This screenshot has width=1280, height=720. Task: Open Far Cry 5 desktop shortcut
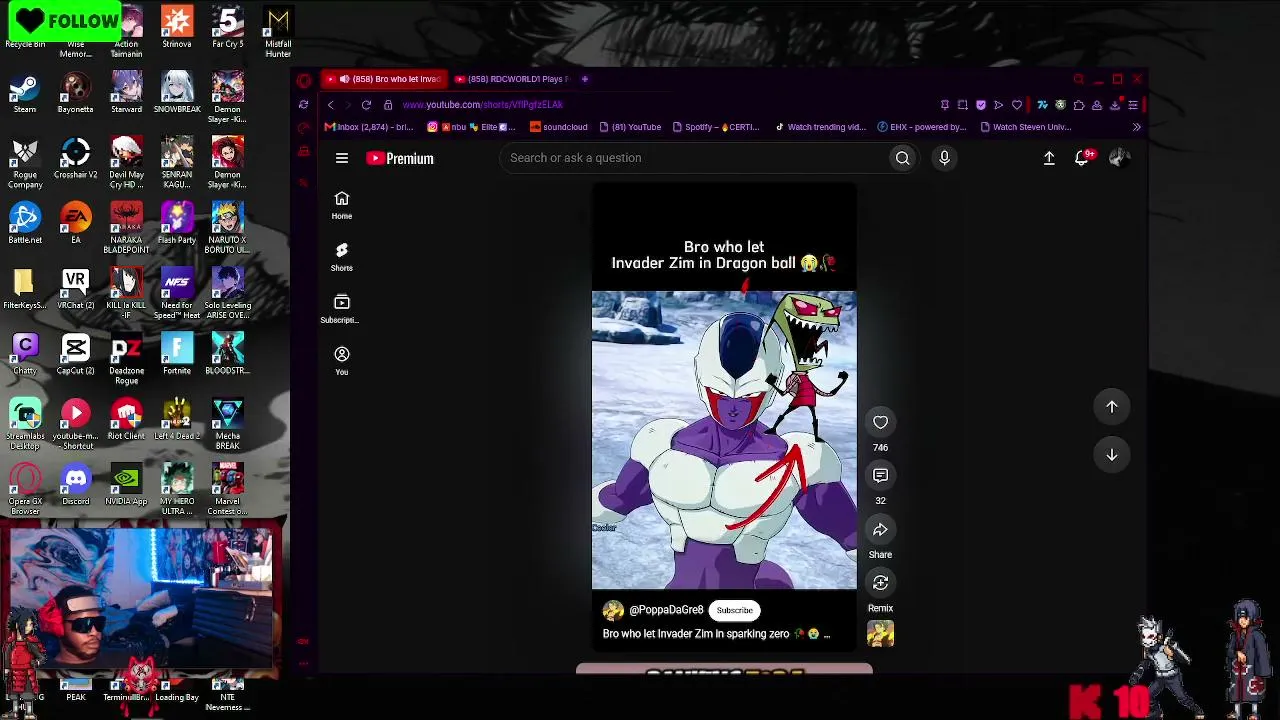pyautogui.click(x=227, y=28)
